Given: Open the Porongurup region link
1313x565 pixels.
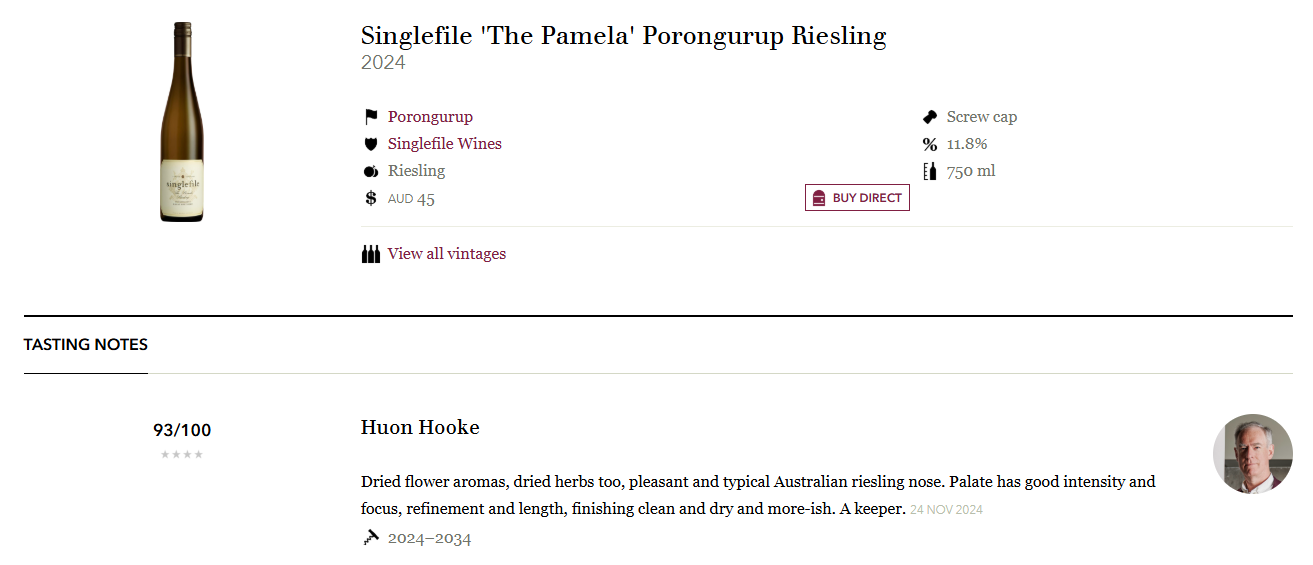Looking at the screenshot, I should pyautogui.click(x=430, y=117).
